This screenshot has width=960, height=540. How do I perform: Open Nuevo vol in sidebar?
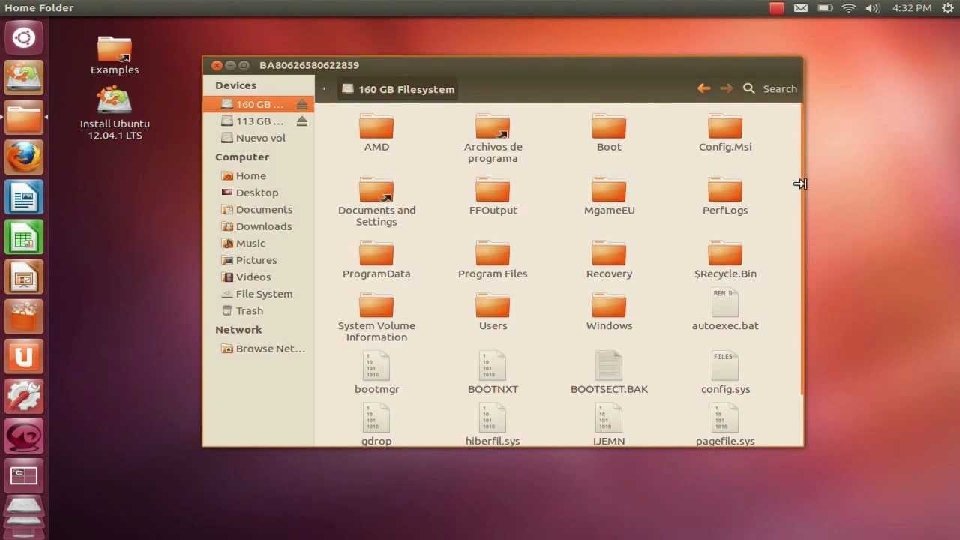click(258, 138)
